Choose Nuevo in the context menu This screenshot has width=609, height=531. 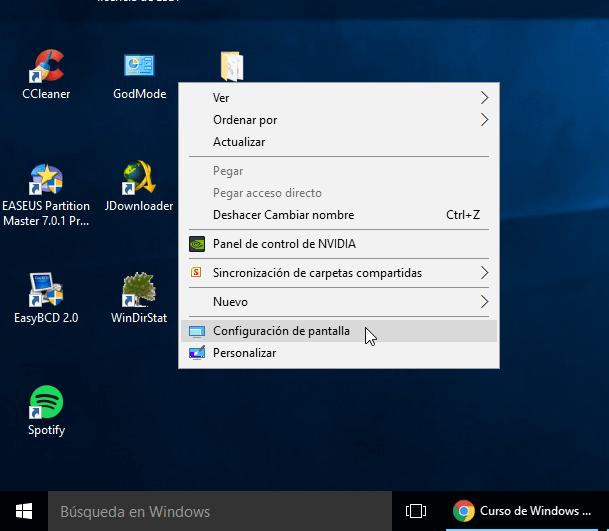coord(339,301)
